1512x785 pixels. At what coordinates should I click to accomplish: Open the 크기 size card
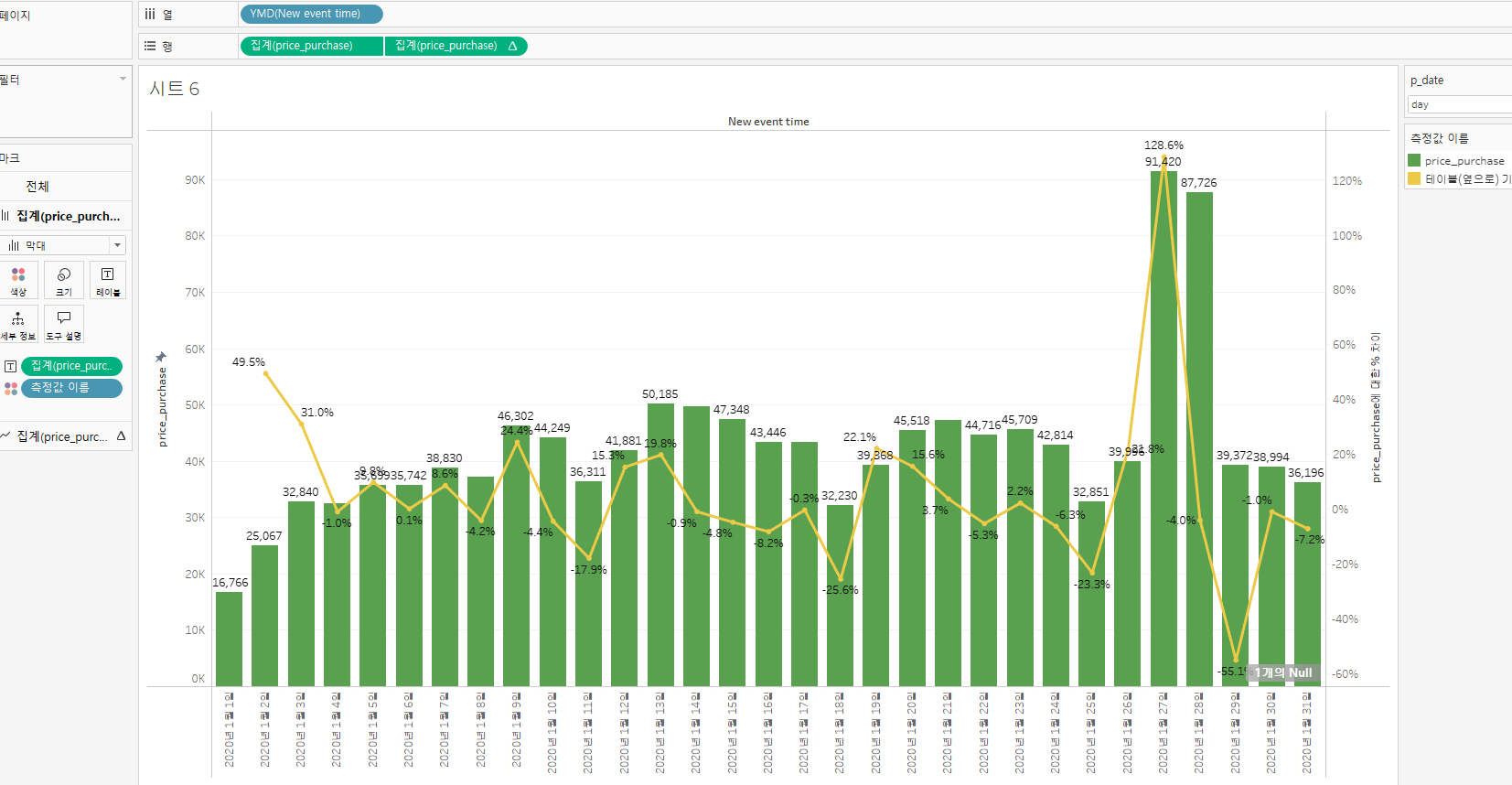point(64,280)
